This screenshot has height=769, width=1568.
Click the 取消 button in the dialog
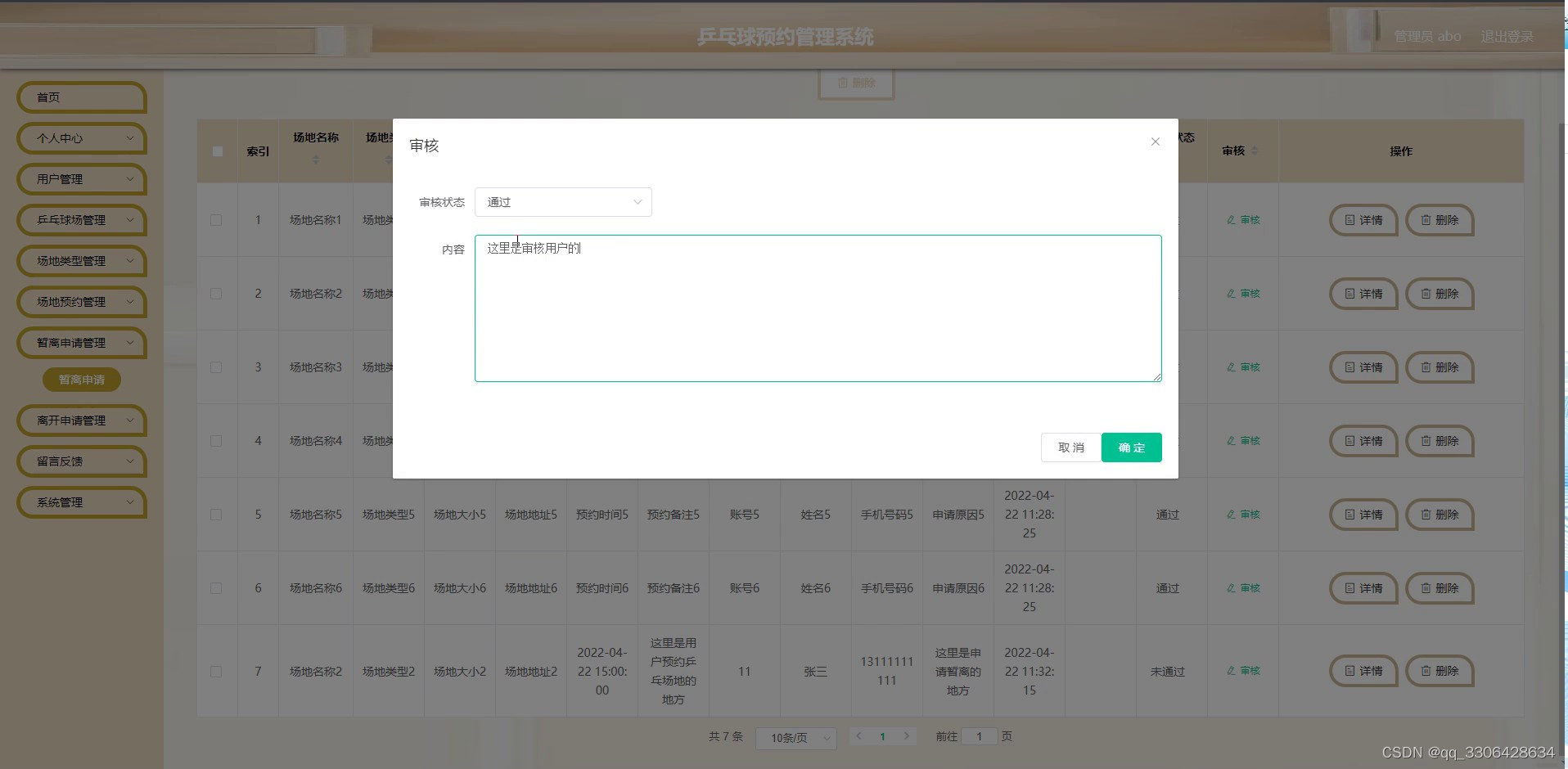(x=1070, y=447)
